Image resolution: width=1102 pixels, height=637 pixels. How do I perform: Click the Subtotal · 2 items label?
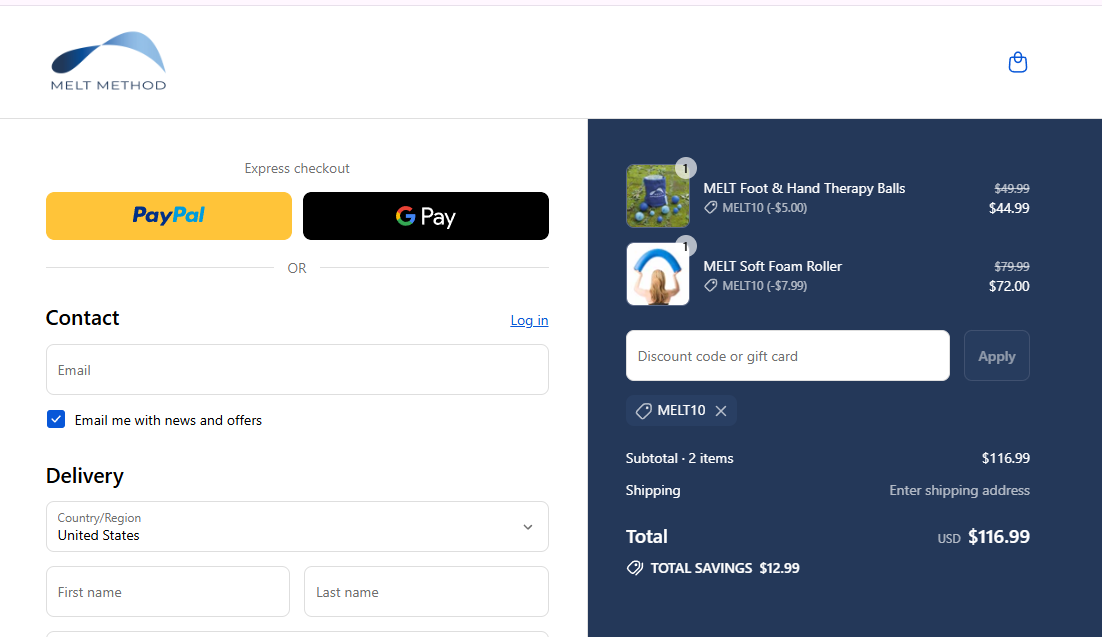[x=680, y=458]
